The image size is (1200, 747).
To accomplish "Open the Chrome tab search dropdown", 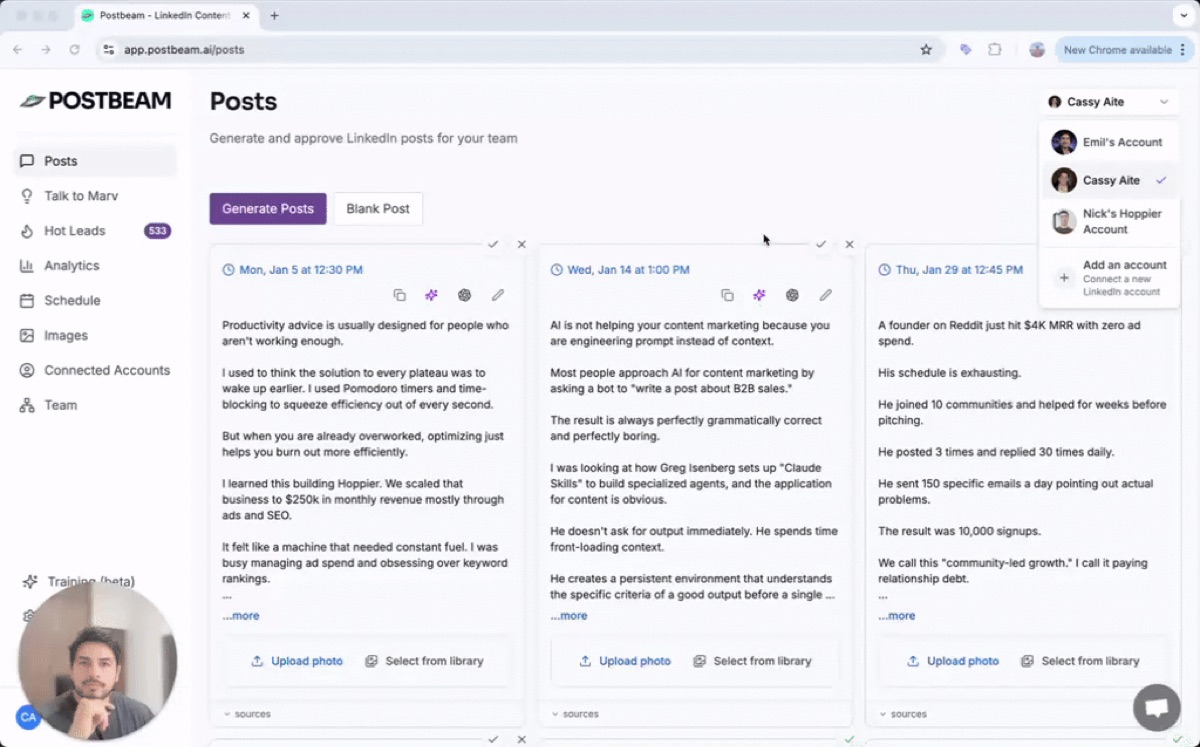I will pyautogui.click(x=1184, y=16).
